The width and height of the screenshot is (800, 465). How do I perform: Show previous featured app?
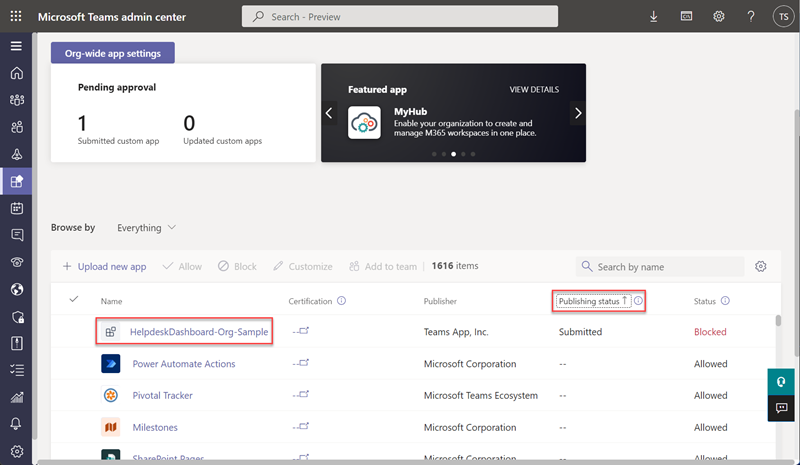(x=329, y=113)
